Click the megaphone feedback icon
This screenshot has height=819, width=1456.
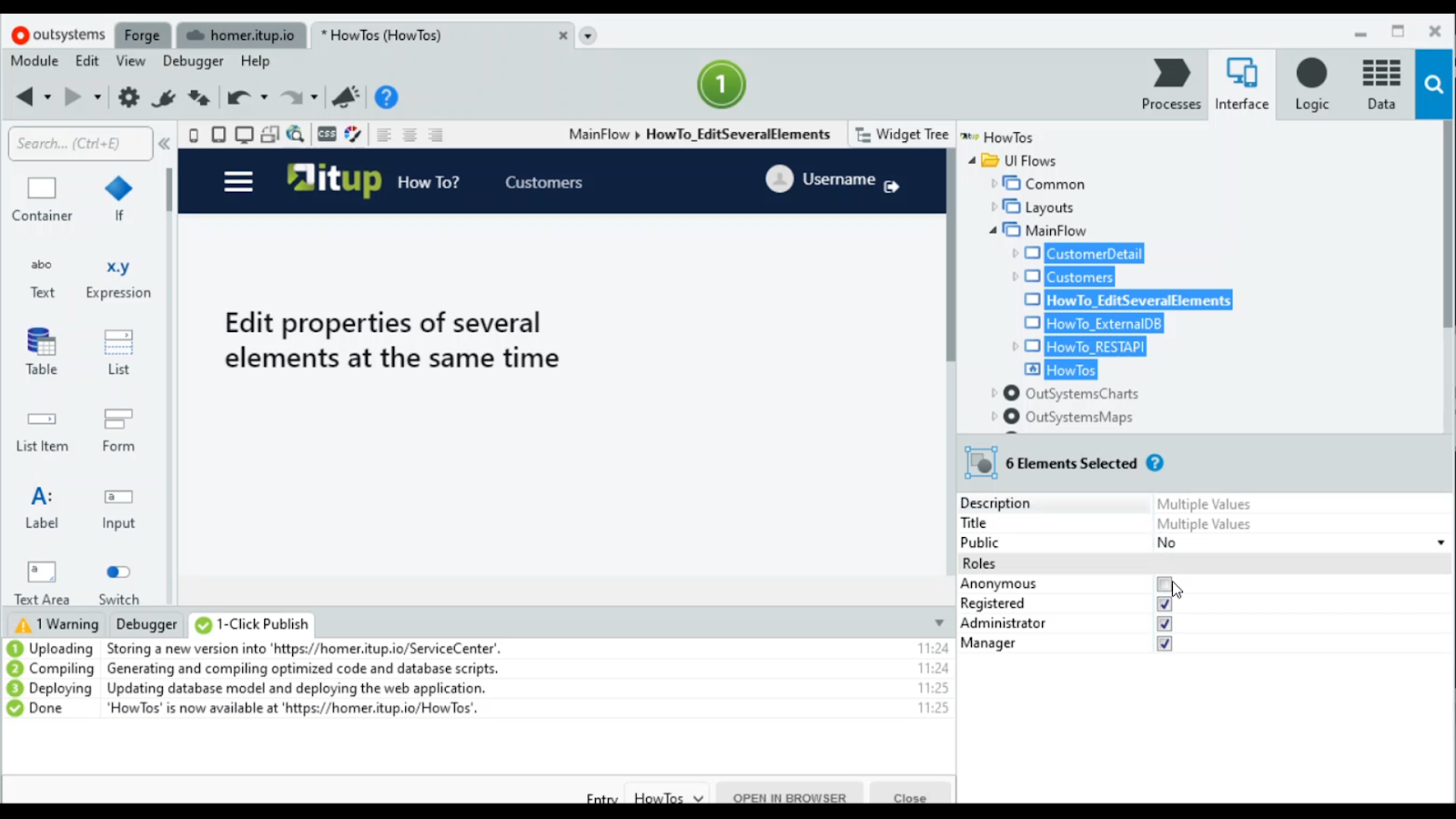tap(346, 97)
